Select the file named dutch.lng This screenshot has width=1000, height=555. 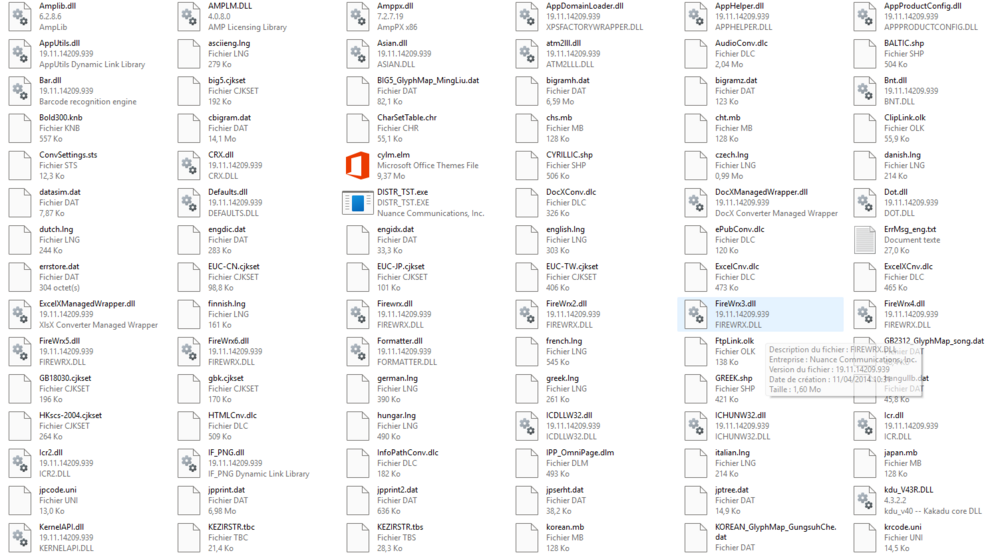click(56, 230)
